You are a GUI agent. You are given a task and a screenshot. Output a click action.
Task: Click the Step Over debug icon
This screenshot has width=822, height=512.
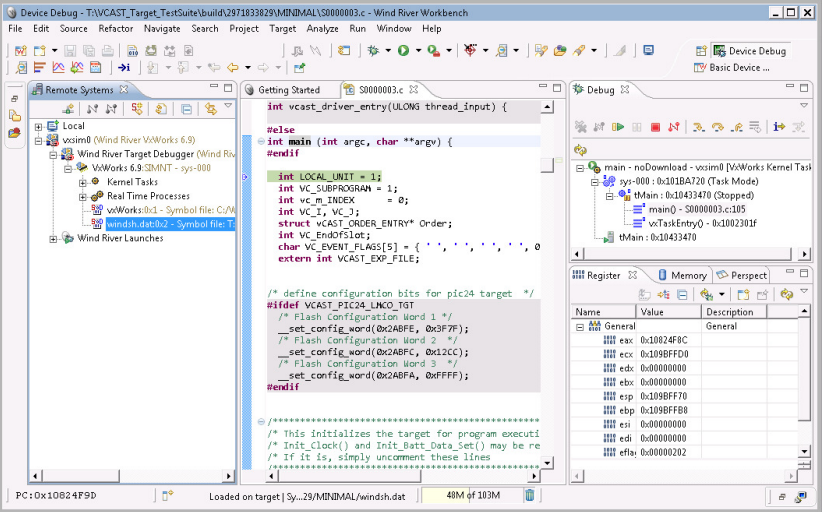[717, 127]
